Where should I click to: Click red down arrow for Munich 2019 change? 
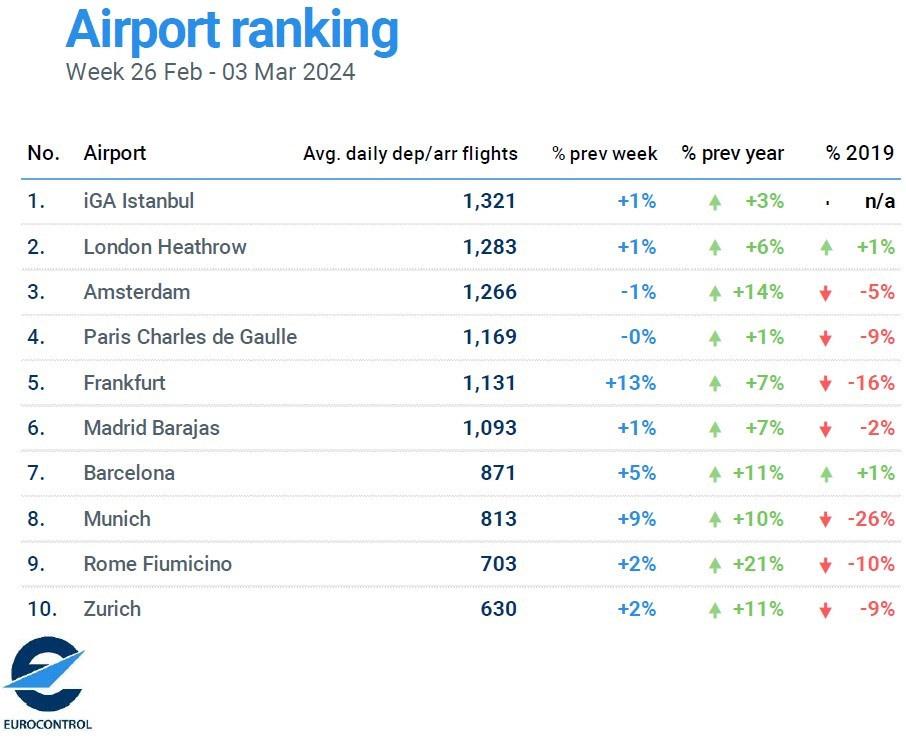coord(826,520)
